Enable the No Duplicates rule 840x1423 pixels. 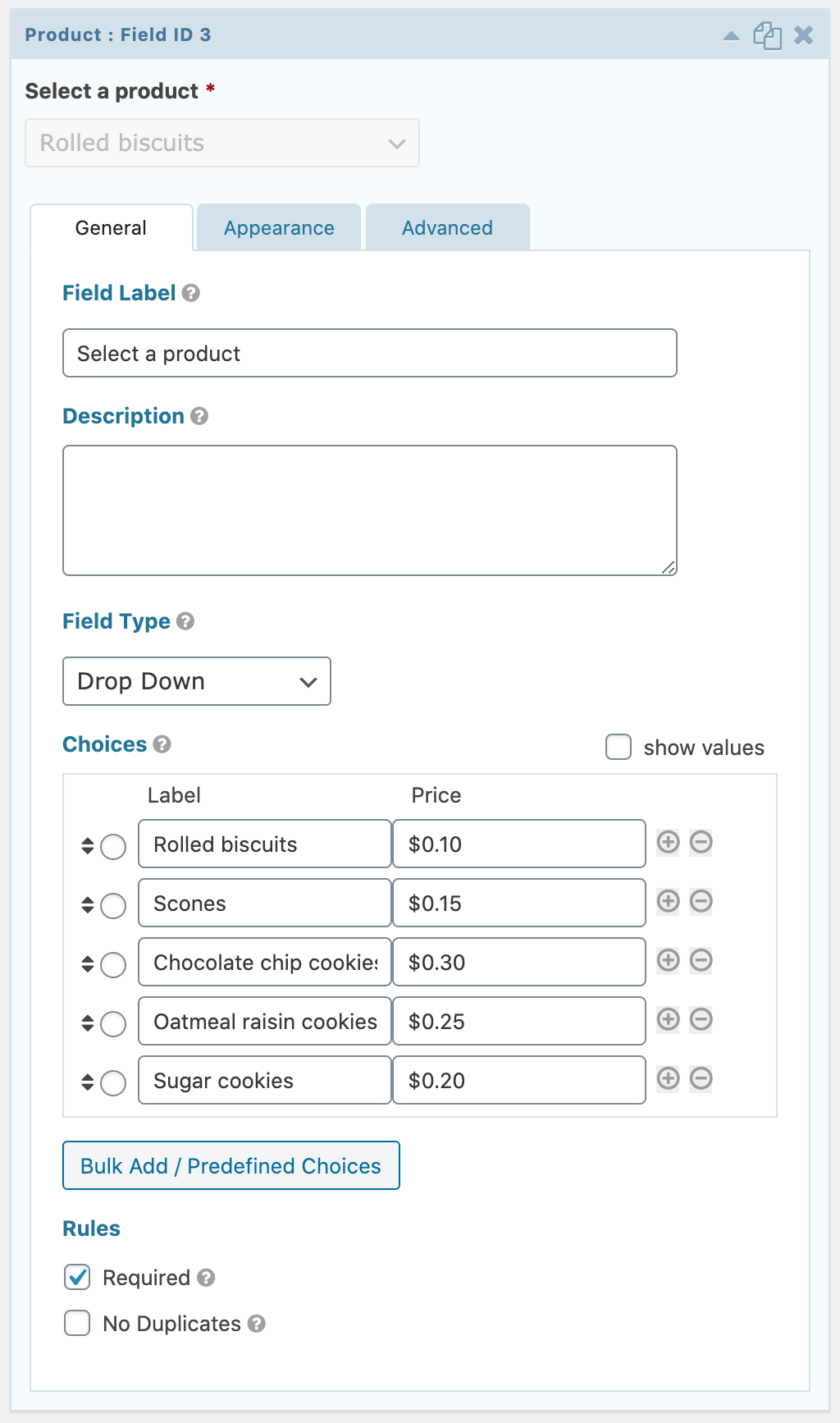(76, 1323)
